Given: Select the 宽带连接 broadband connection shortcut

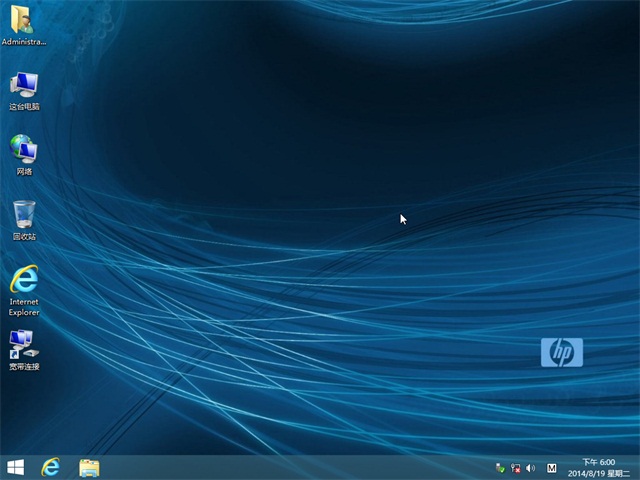Looking at the screenshot, I should coord(24,344).
